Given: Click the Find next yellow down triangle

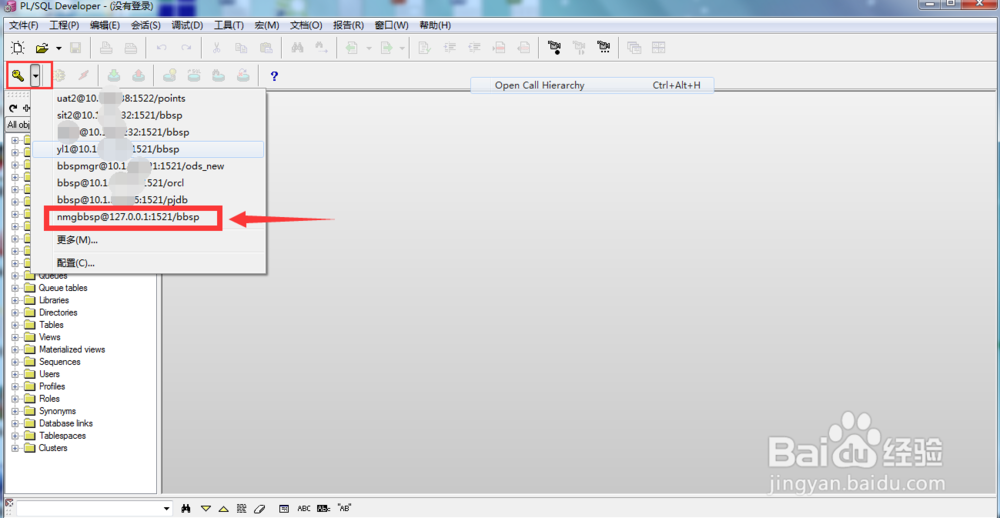Looking at the screenshot, I should click(205, 508).
